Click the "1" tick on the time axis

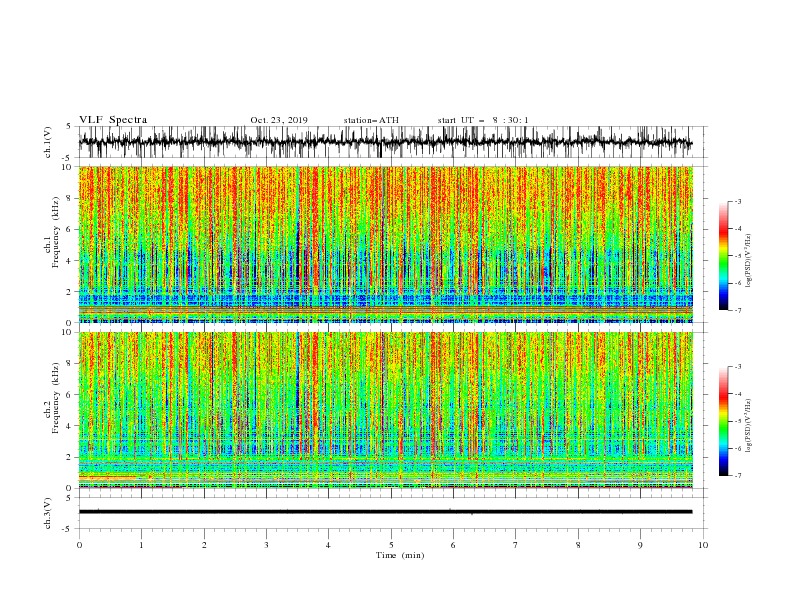[141, 545]
